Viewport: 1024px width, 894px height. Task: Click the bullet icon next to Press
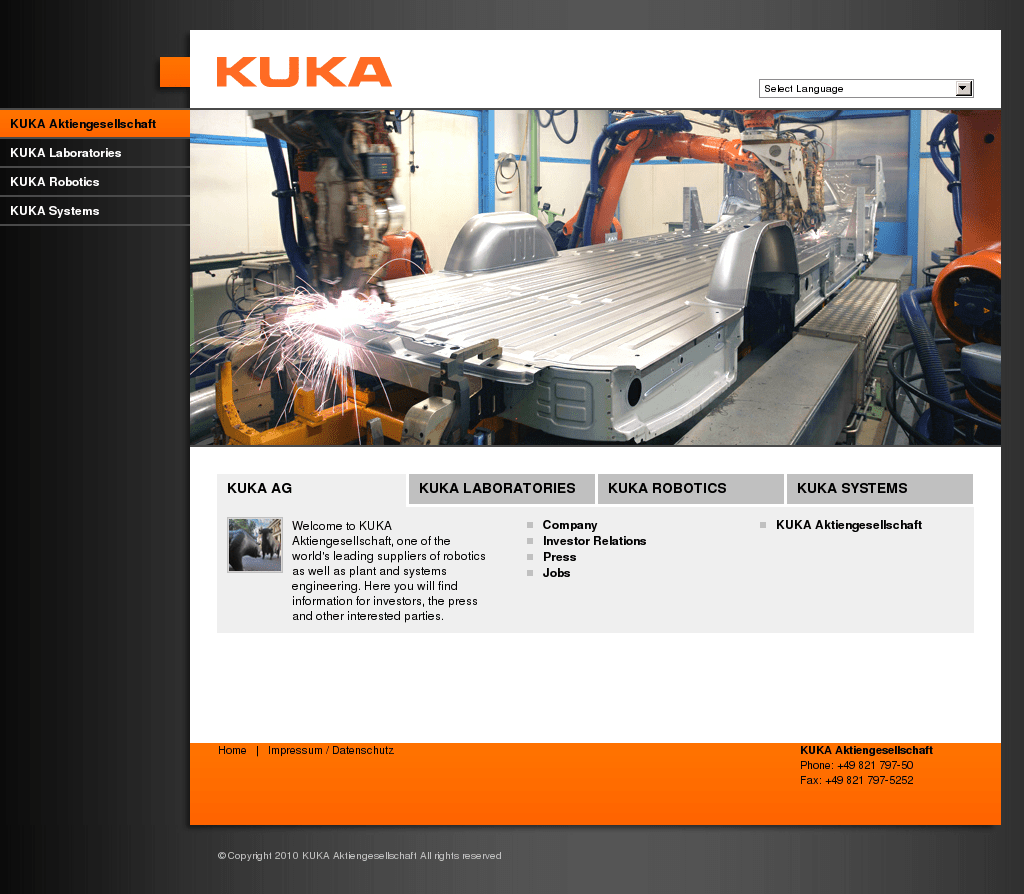point(529,556)
